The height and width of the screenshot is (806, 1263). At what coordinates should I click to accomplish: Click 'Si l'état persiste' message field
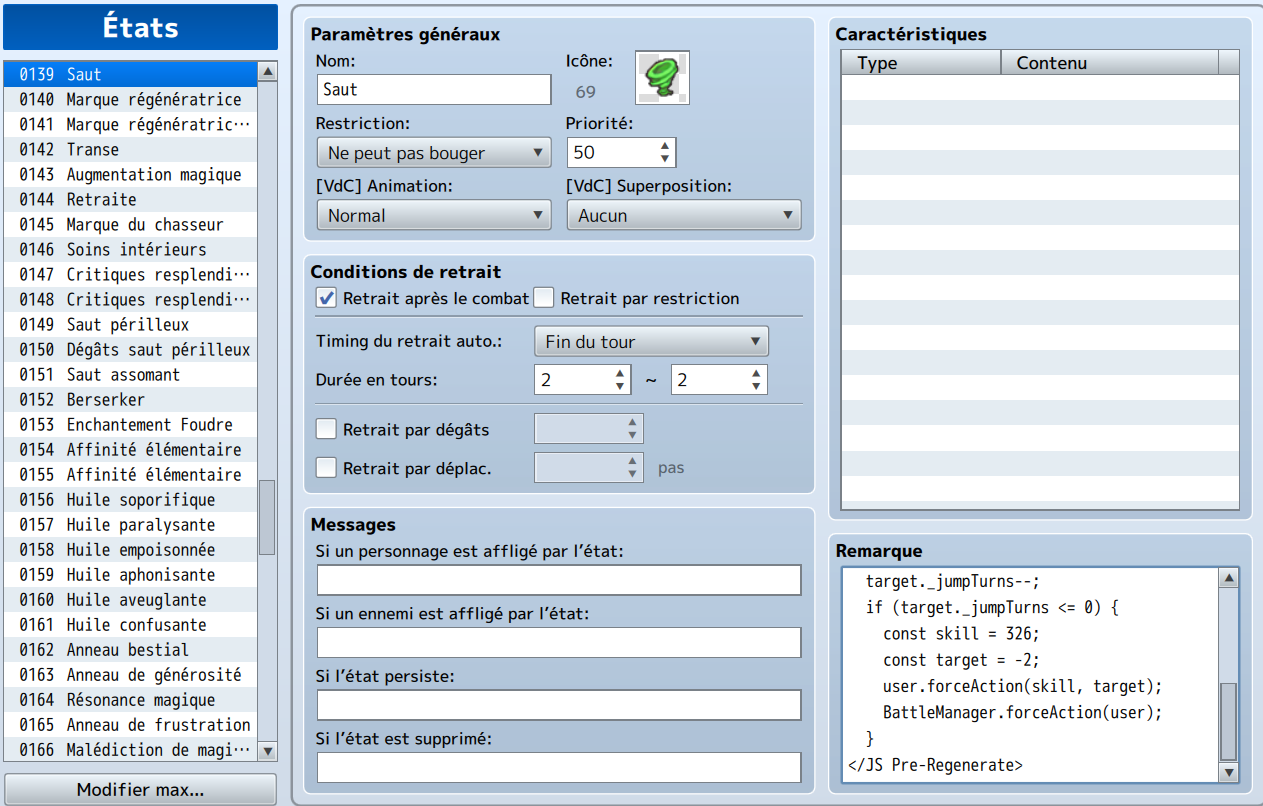tap(559, 705)
